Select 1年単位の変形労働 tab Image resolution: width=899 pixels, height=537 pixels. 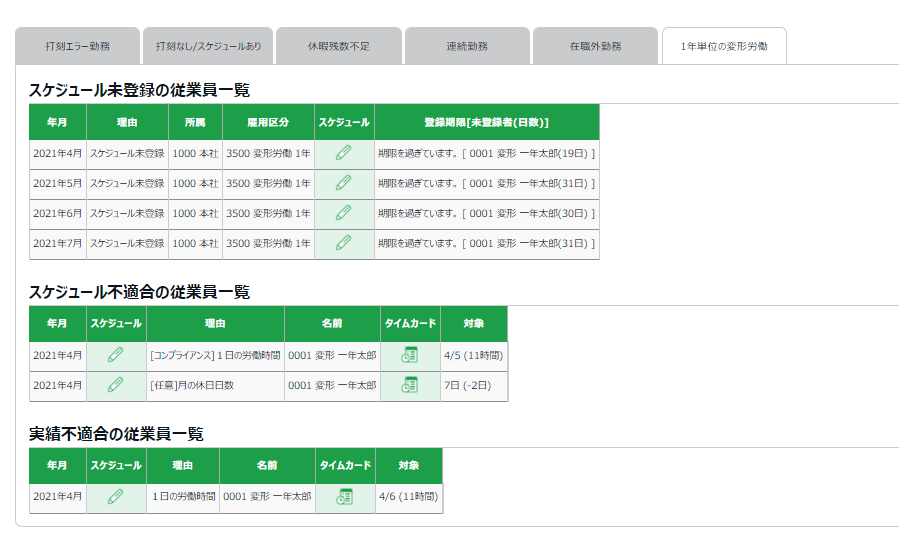(724, 46)
